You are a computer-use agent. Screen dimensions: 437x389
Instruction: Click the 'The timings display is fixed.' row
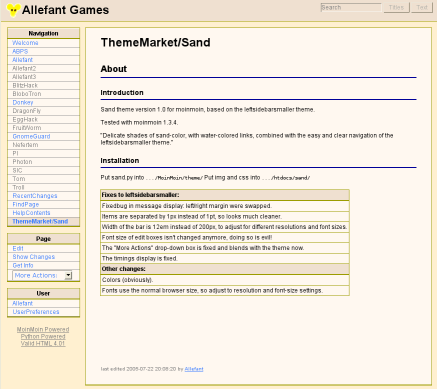click(x=225, y=258)
